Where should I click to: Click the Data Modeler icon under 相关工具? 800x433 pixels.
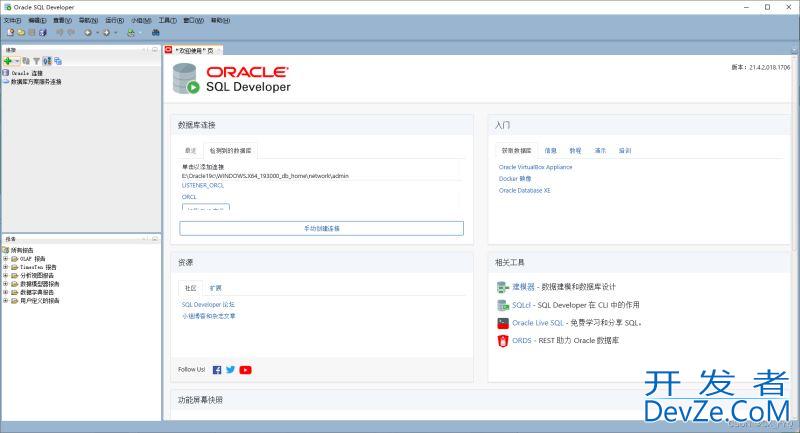click(x=503, y=287)
